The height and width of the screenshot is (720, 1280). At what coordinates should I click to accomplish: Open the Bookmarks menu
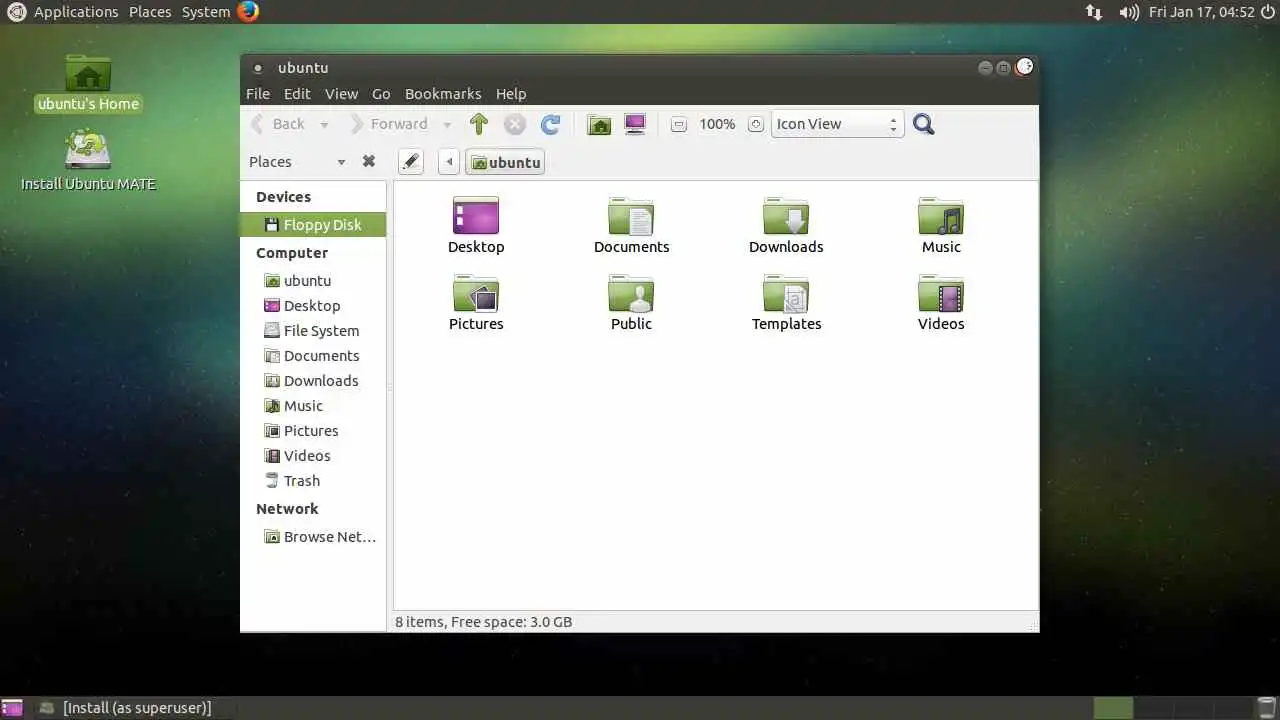[443, 94]
